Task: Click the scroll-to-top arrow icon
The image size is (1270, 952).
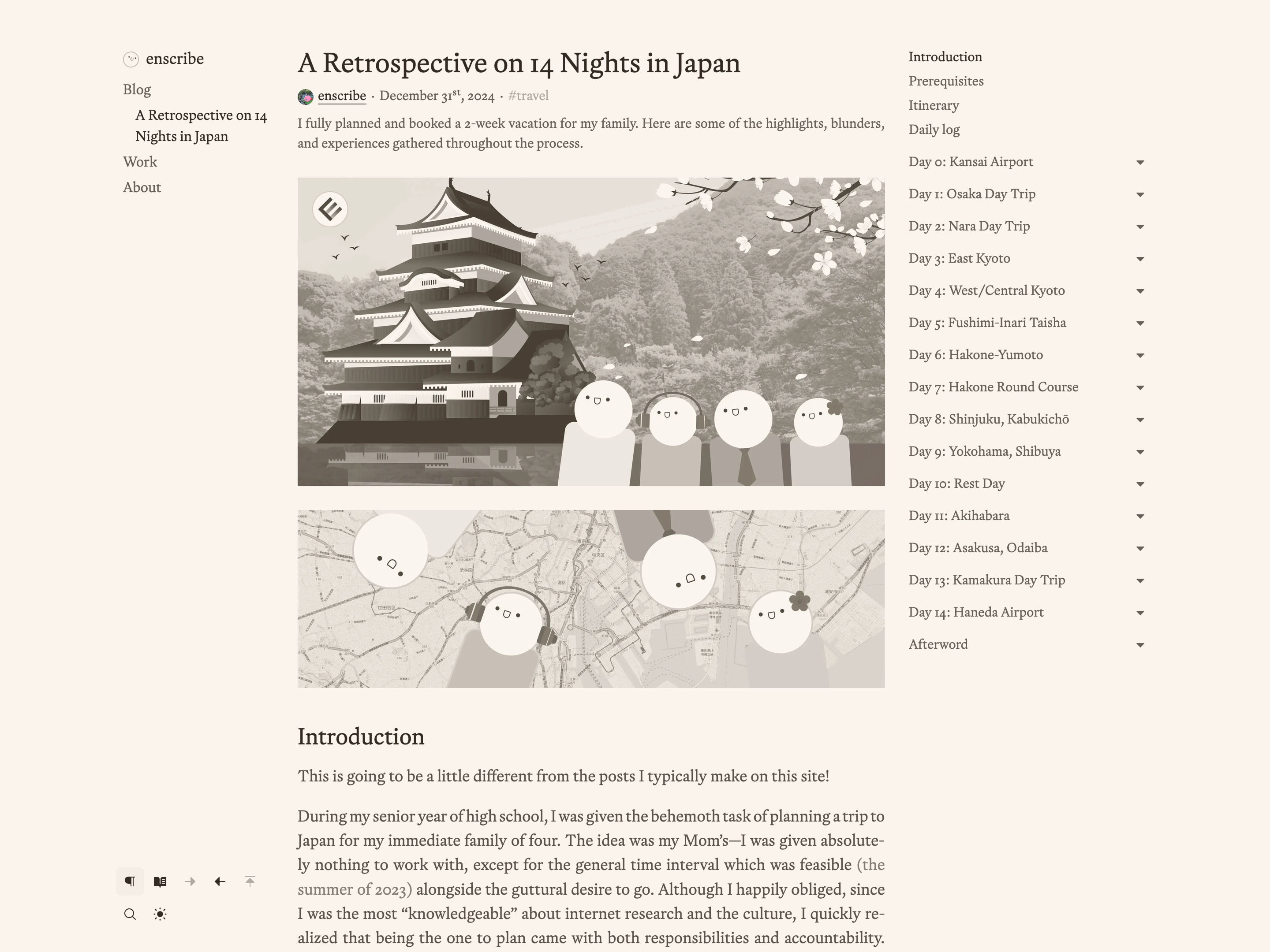Action: 250,881
